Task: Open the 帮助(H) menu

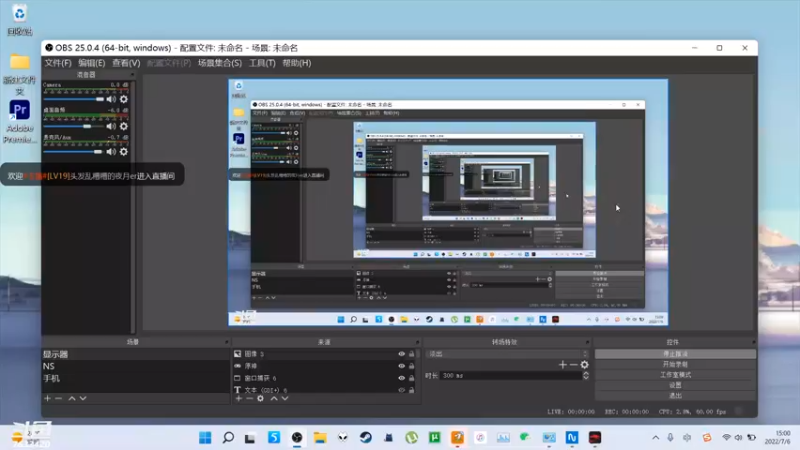Action: pyautogui.click(x=296, y=63)
